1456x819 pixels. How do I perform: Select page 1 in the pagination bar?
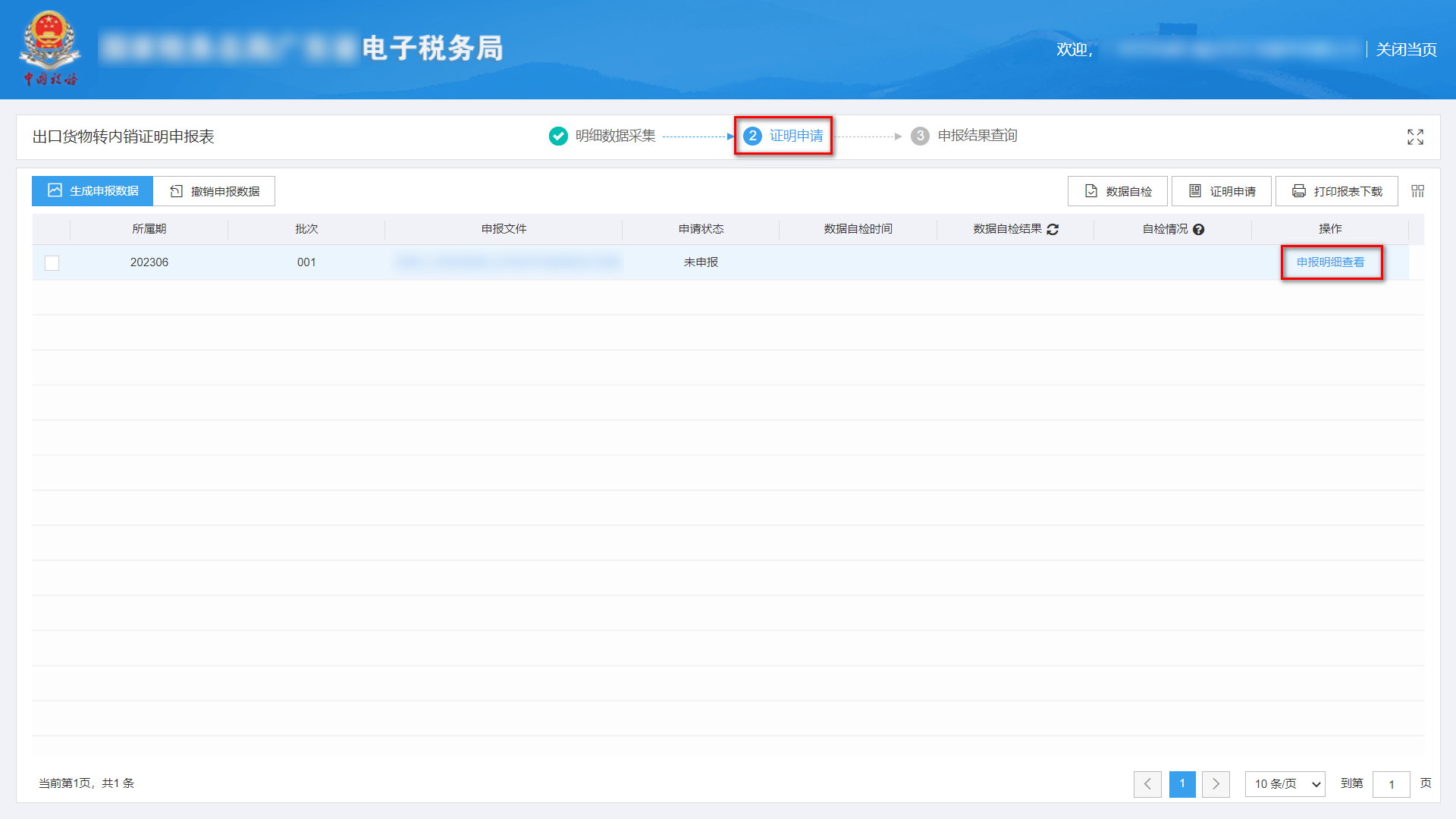(1182, 784)
